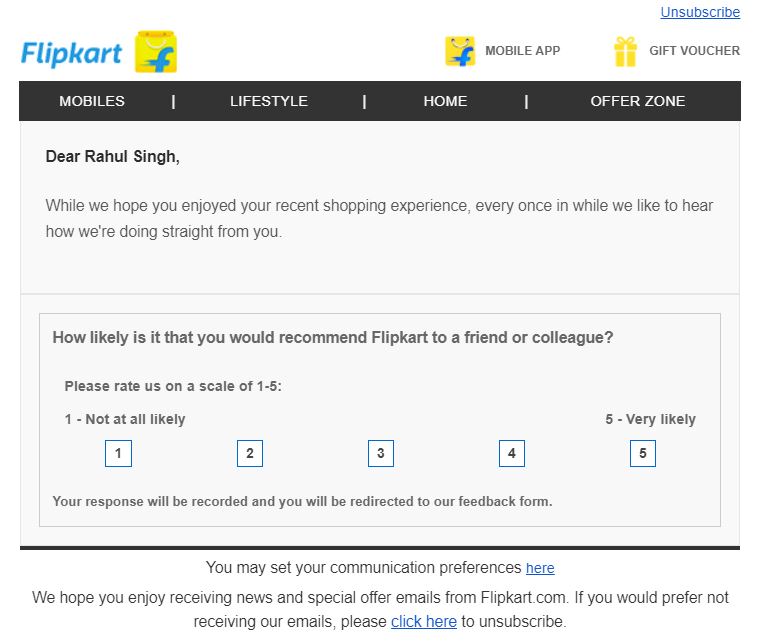
Task: Choose rating 3 box
Action: tap(381, 453)
